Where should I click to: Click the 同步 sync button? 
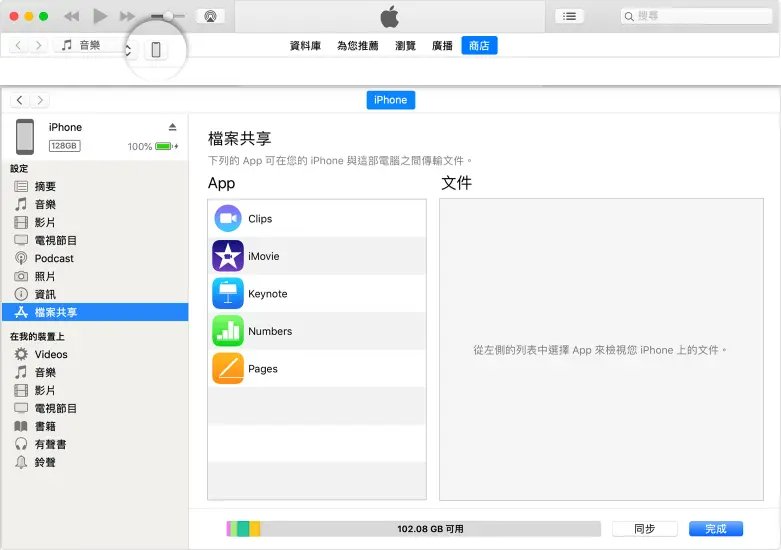coord(645,529)
